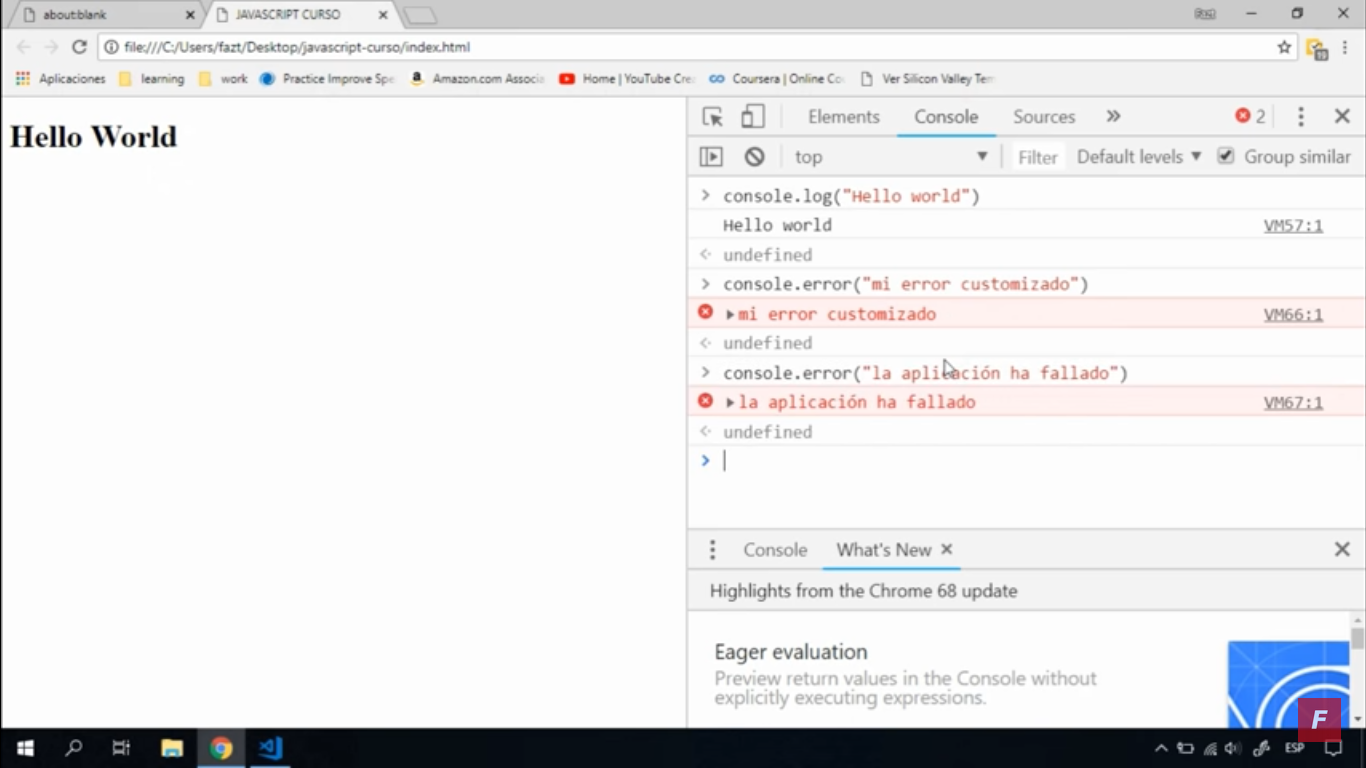This screenshot has width=1366, height=768.
Task: Close the DevTools panel
Action: pos(1342,117)
